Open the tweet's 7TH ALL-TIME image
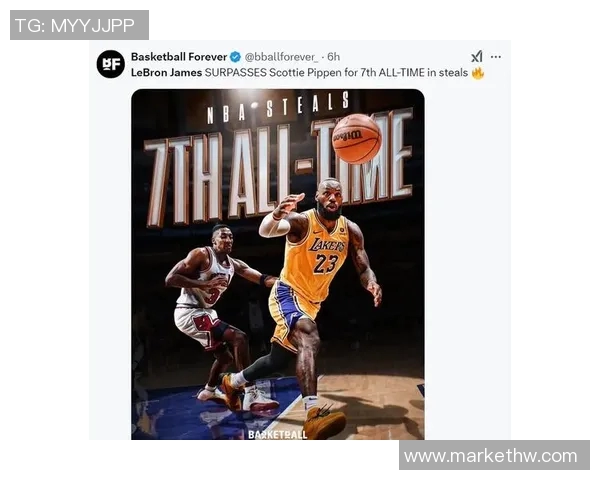The width and height of the screenshot is (600, 480). 278,264
